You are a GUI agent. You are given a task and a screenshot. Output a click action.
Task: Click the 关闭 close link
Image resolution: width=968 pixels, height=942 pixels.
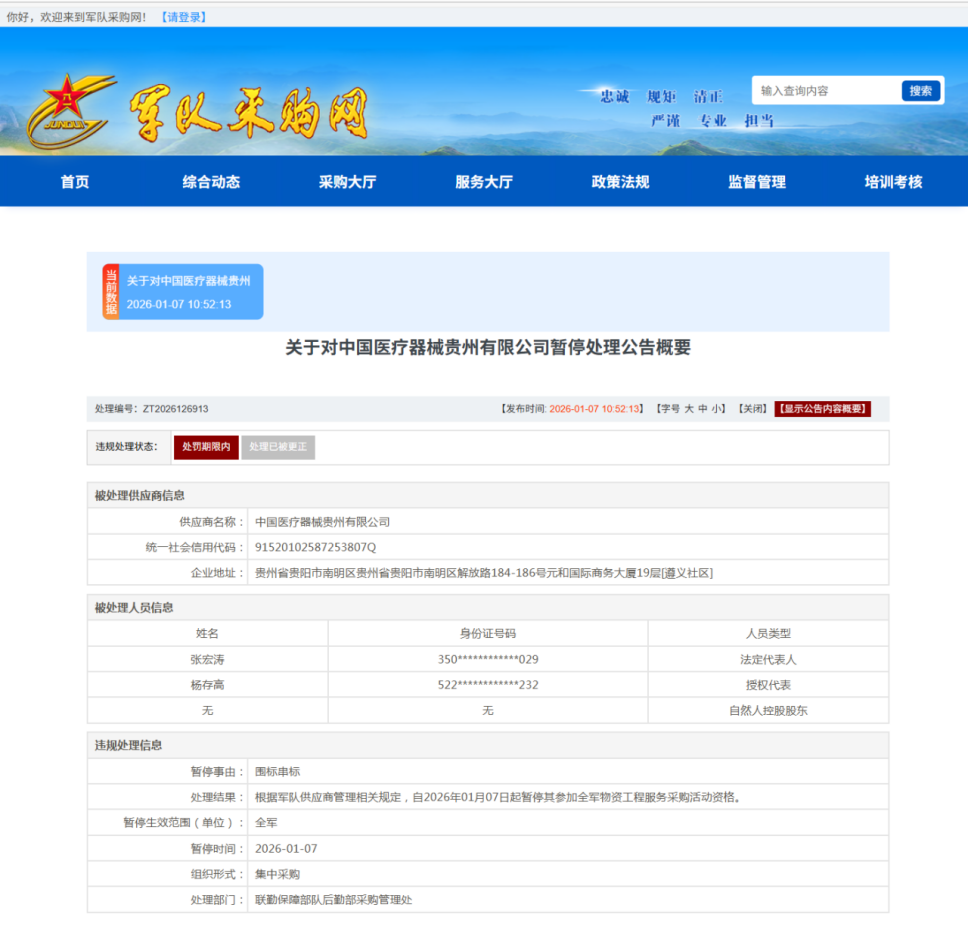753,409
